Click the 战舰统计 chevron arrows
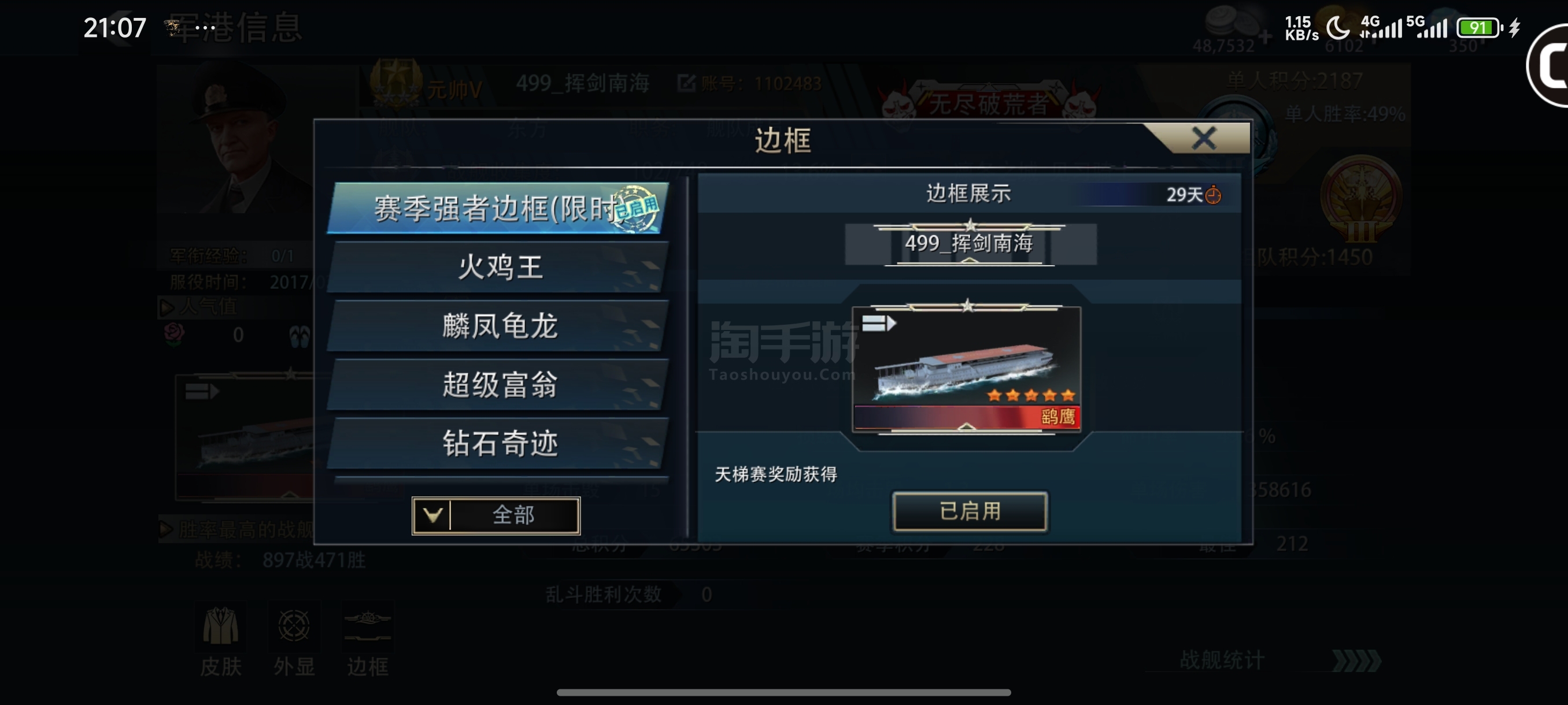The width and height of the screenshot is (1568, 705). click(1356, 660)
